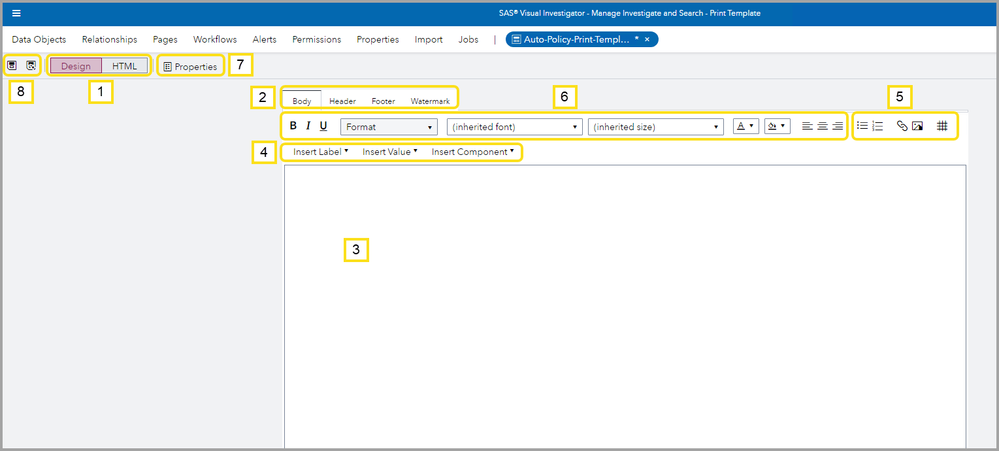Insert a hyperlink

(x=902, y=126)
